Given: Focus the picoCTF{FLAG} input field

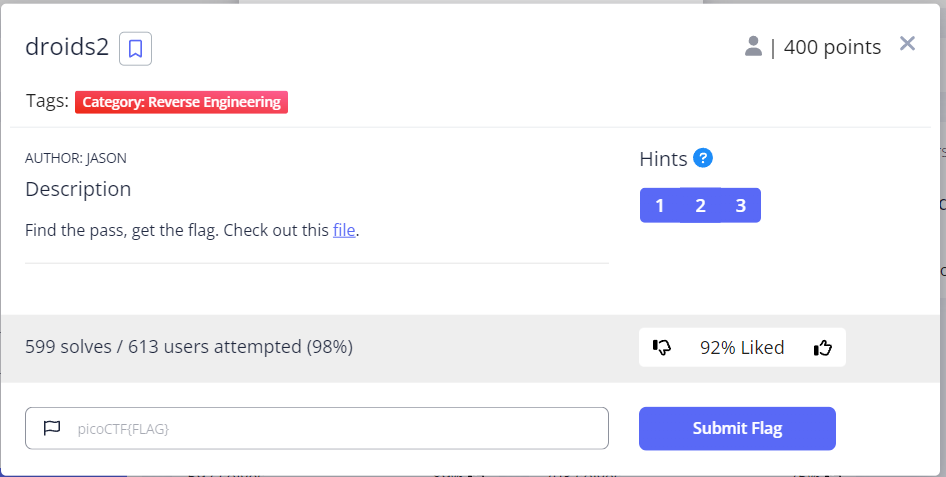Looking at the screenshot, I should [x=330, y=428].
